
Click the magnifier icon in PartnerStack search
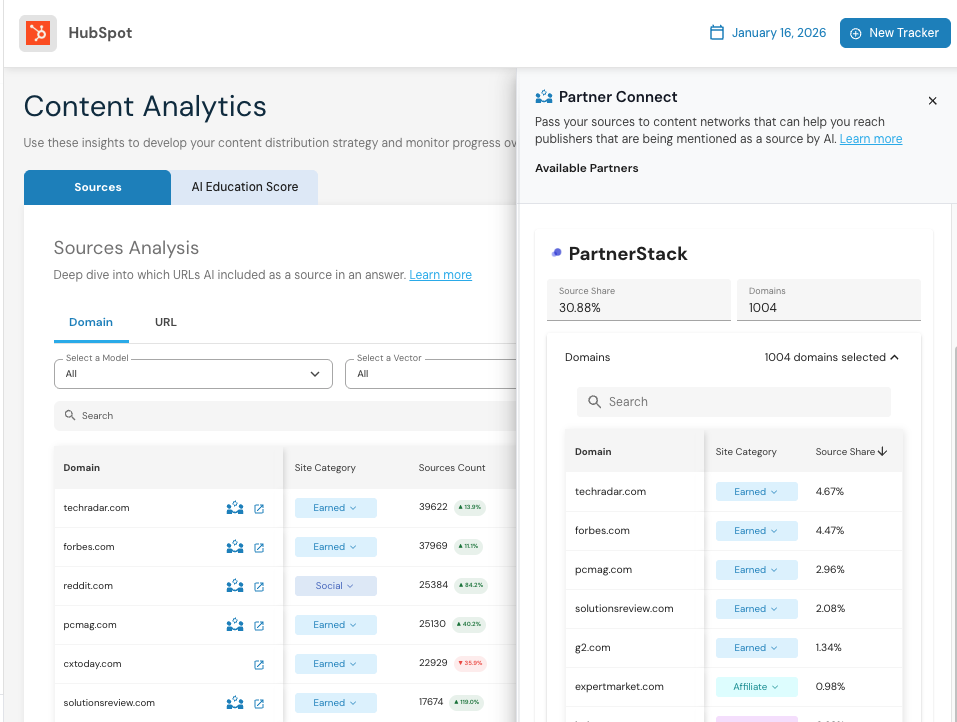coord(594,401)
